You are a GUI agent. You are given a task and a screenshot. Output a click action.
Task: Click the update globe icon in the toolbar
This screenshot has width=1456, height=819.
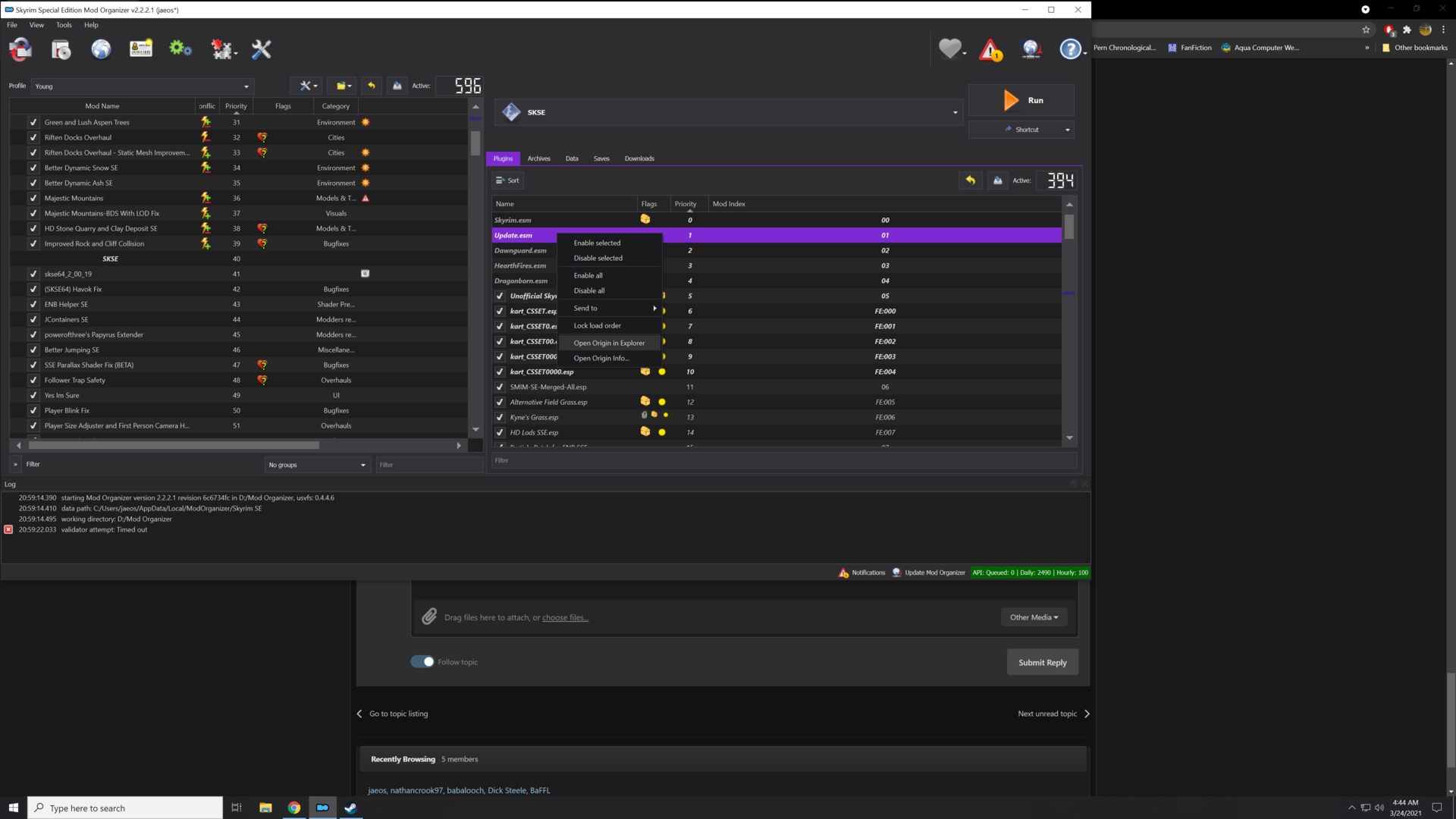[x=1031, y=50]
